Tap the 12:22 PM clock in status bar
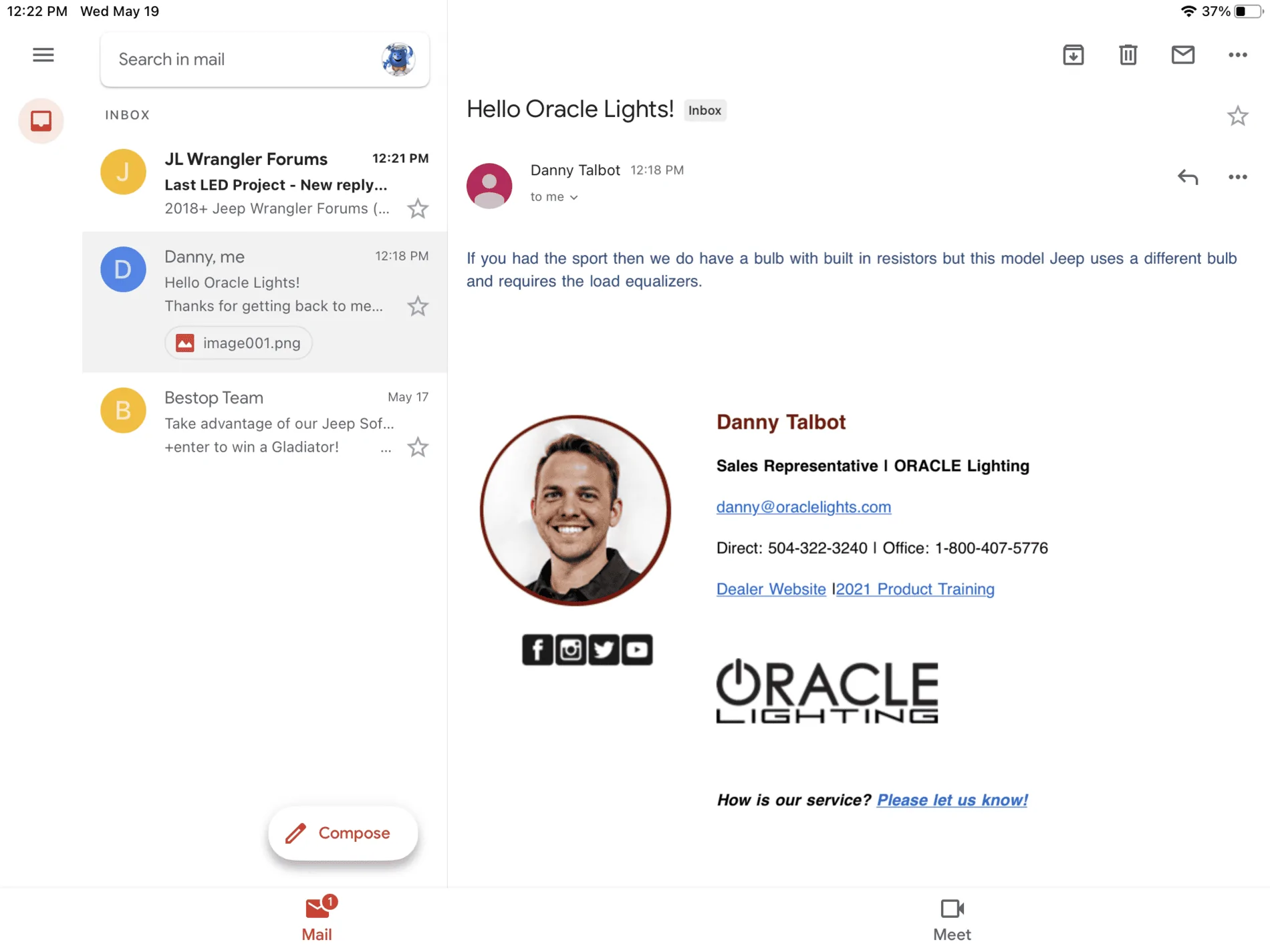 pos(37,11)
